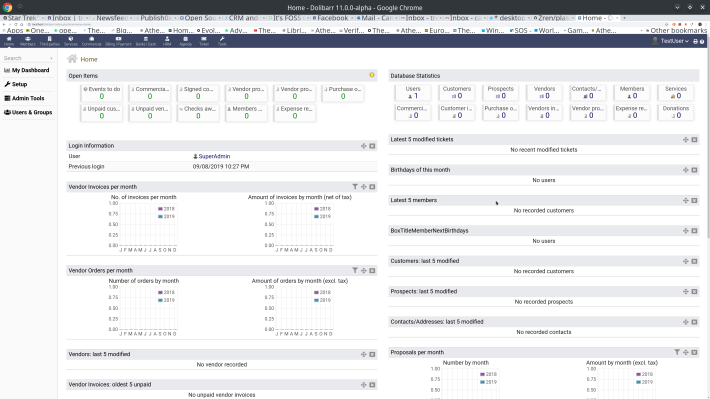Click the home icon beside the page title

pyautogui.click(x=72, y=59)
